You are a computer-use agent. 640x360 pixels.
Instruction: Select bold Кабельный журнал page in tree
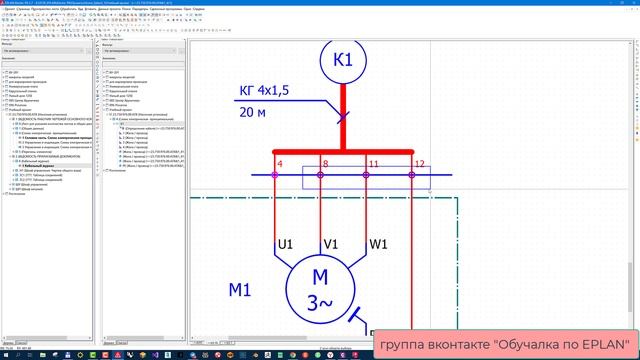[38, 166]
